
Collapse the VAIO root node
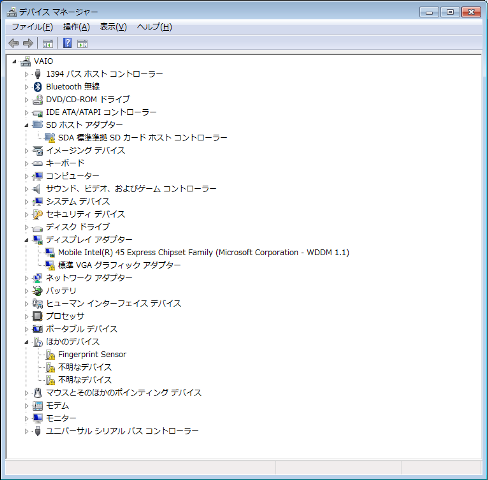14,61
